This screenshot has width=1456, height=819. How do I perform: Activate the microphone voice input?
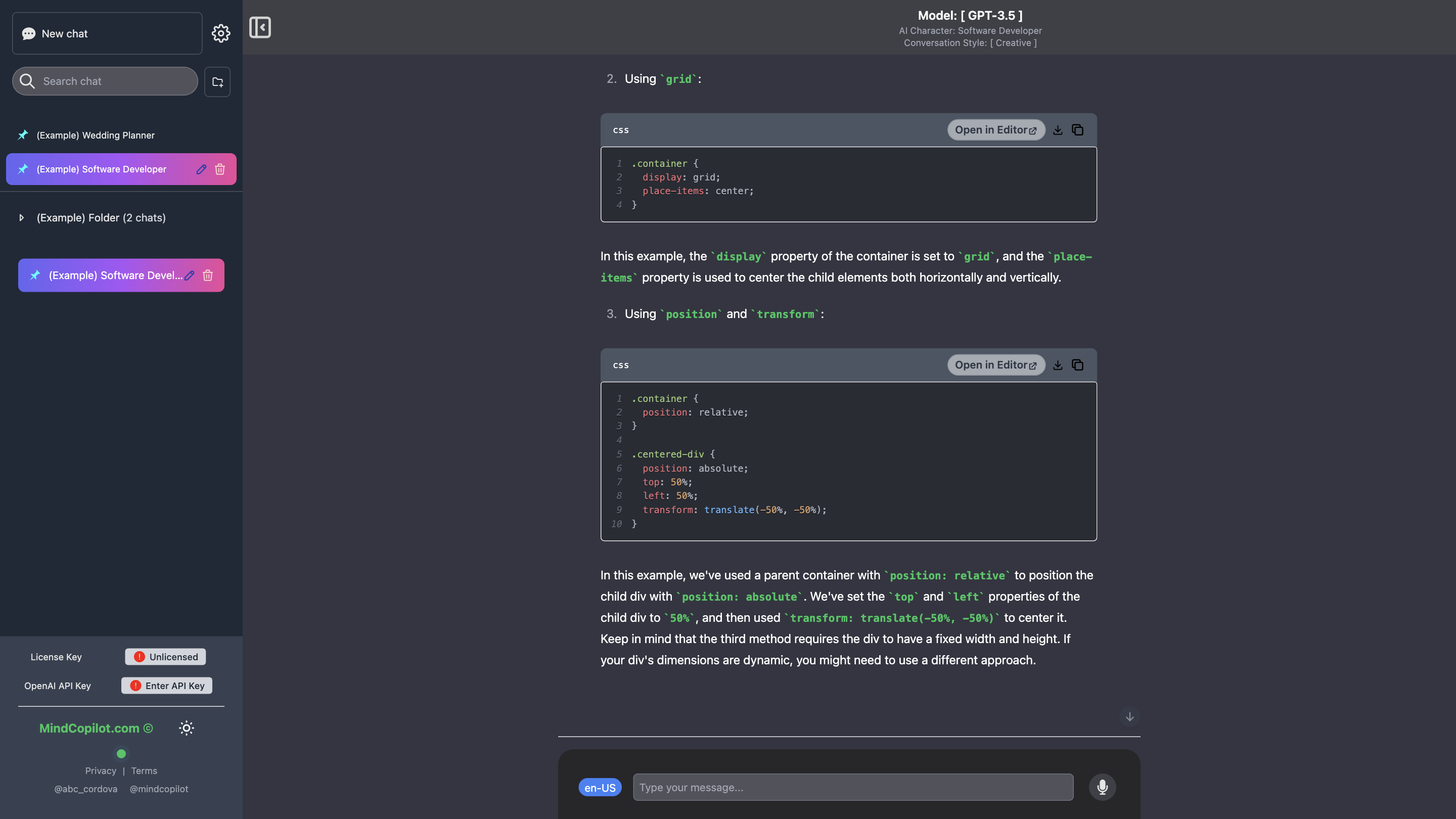[1102, 787]
